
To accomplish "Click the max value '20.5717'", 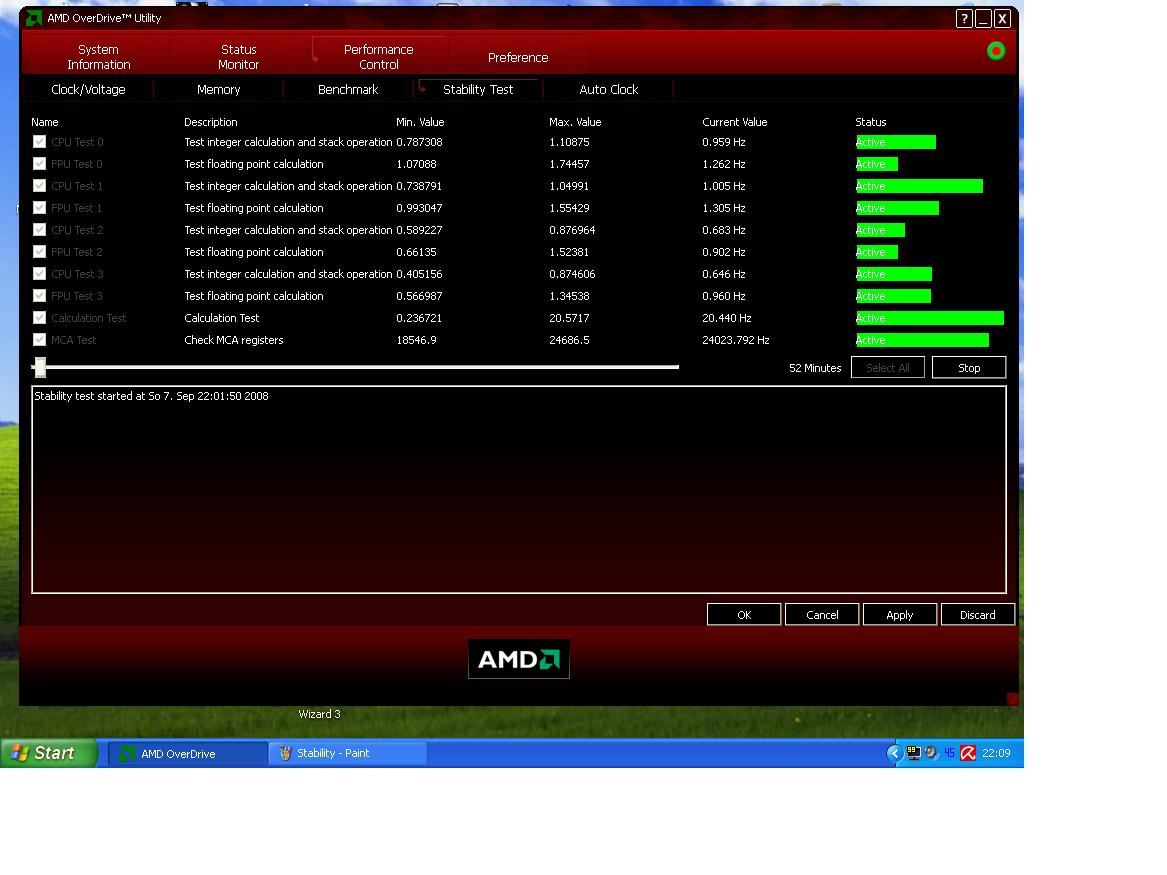I will pos(569,318).
